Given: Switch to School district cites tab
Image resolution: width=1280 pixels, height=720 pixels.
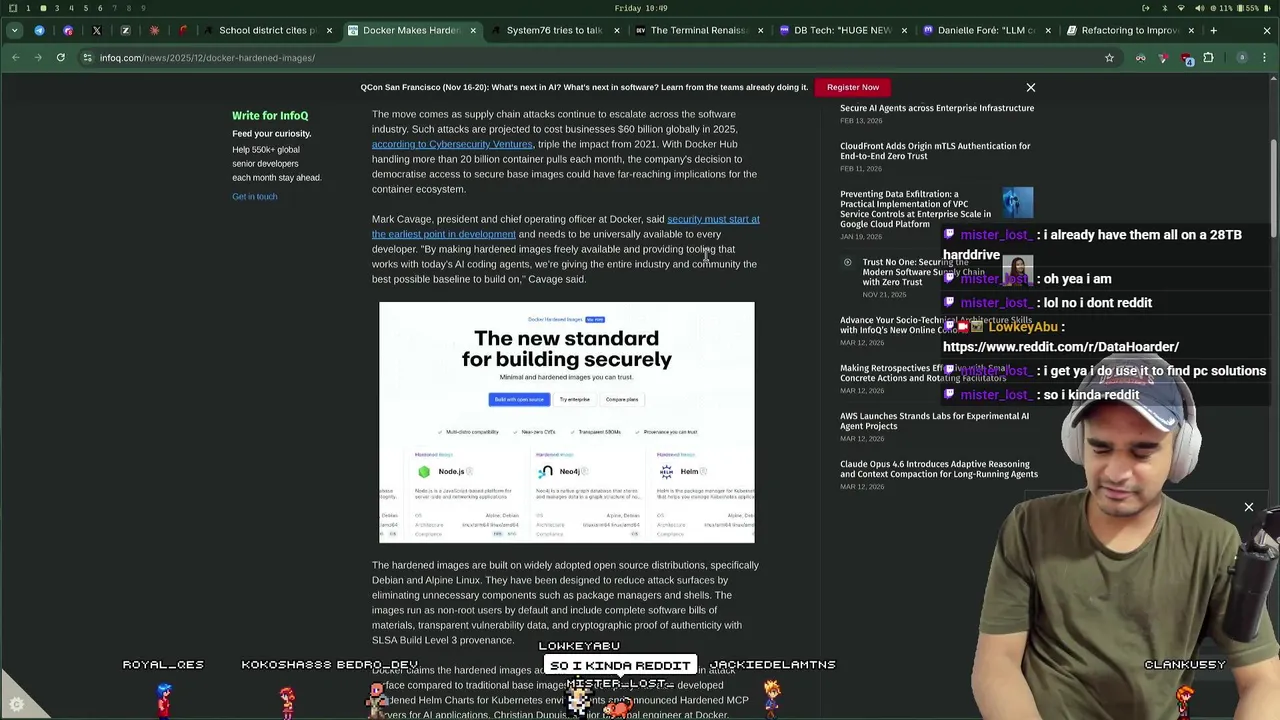Looking at the screenshot, I should tap(268, 30).
